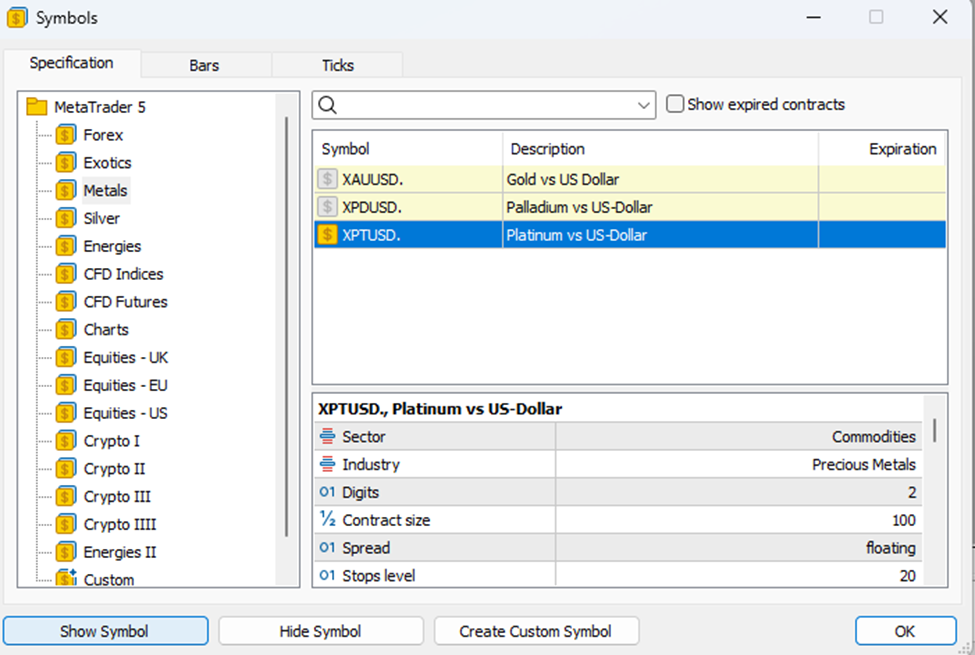This screenshot has height=655, width=975.
Task: Open the symbol search dropdown arrow
Action: [x=644, y=105]
